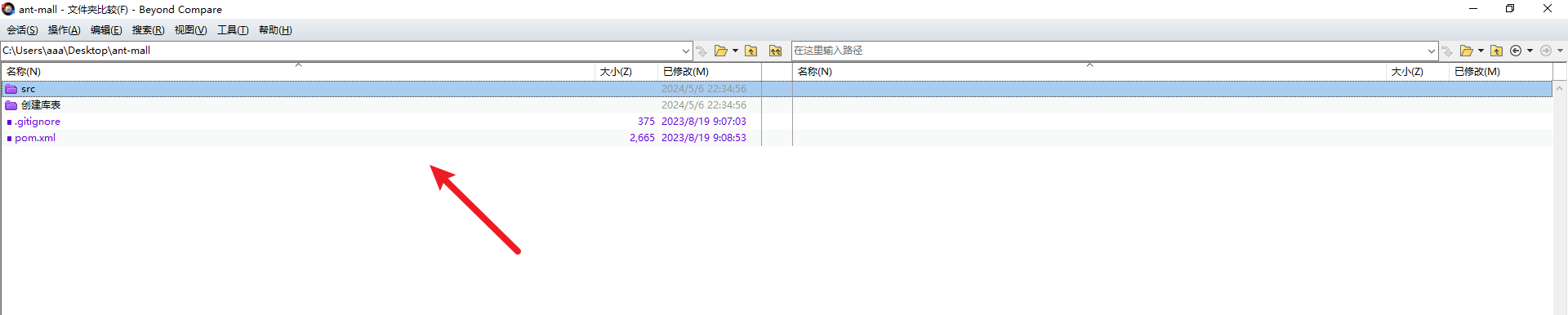Sort left pane by 大小(Z) column

click(626, 72)
